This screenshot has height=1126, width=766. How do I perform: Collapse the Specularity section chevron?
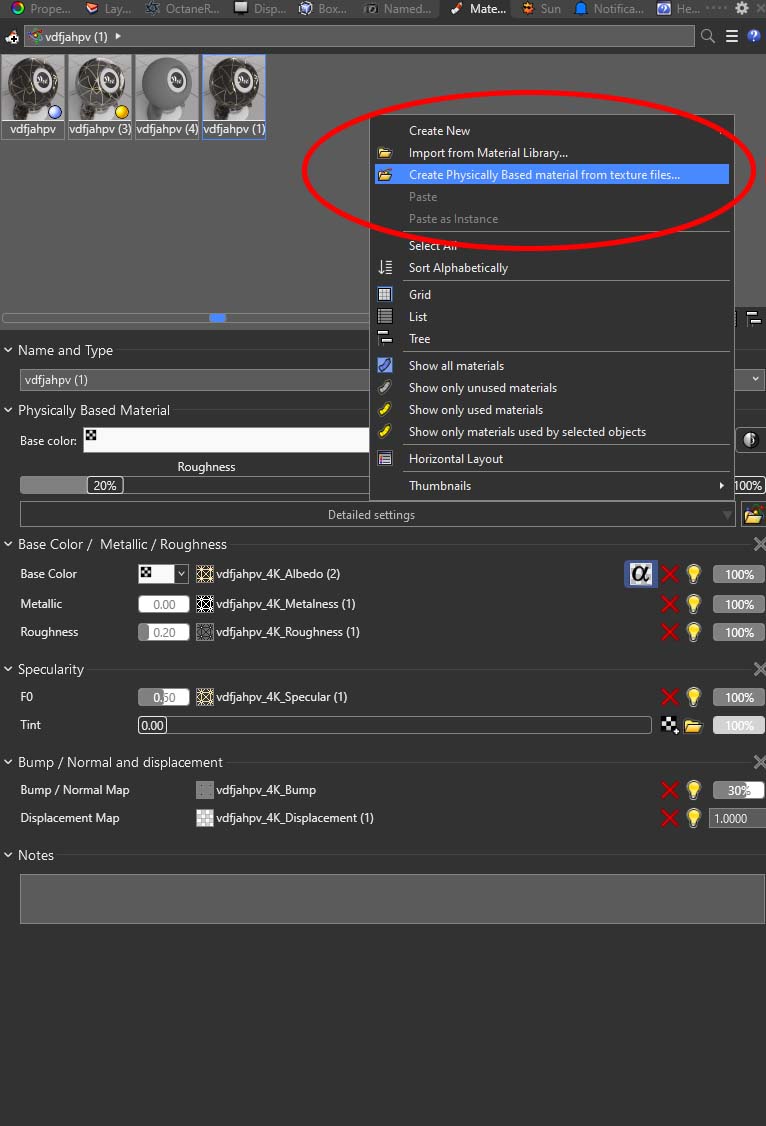click(8, 669)
